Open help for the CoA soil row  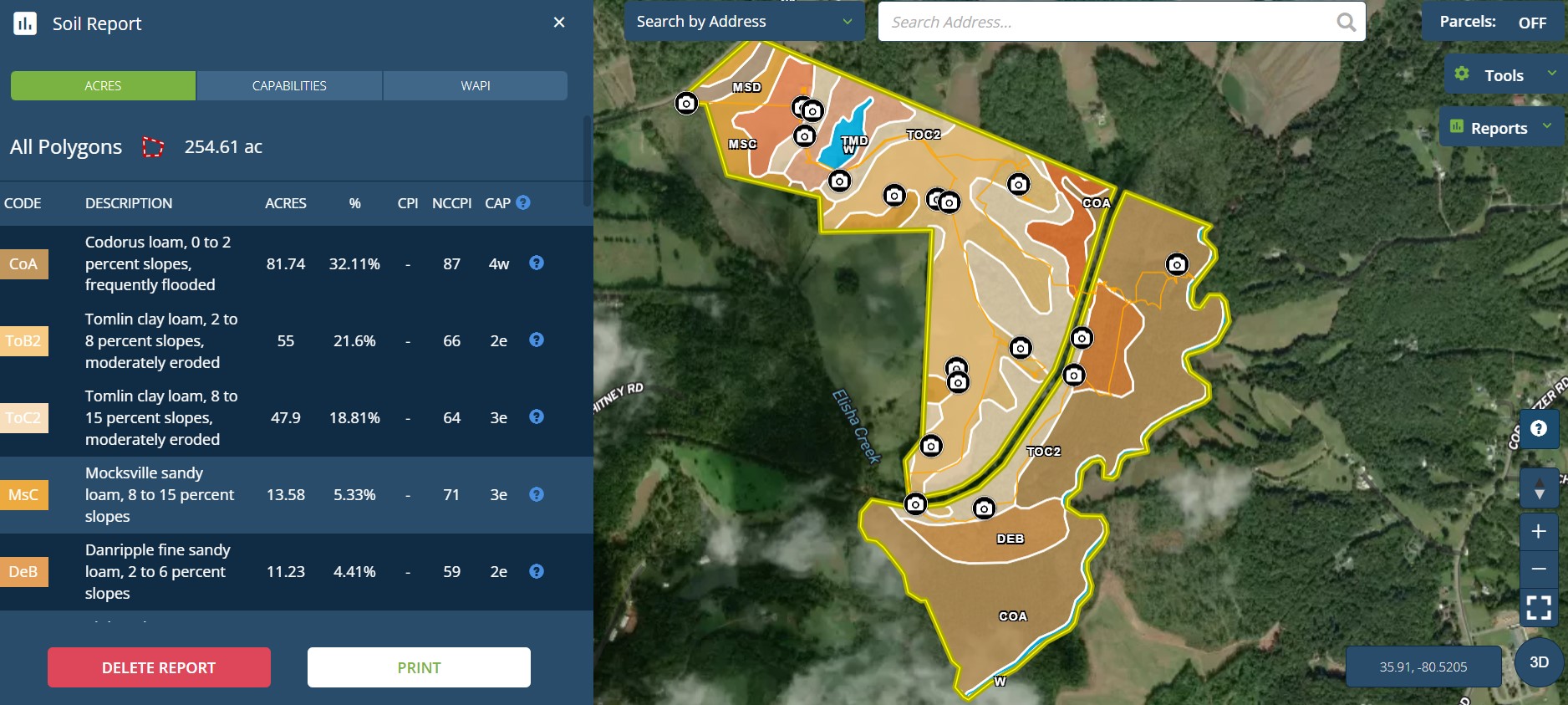click(x=537, y=263)
